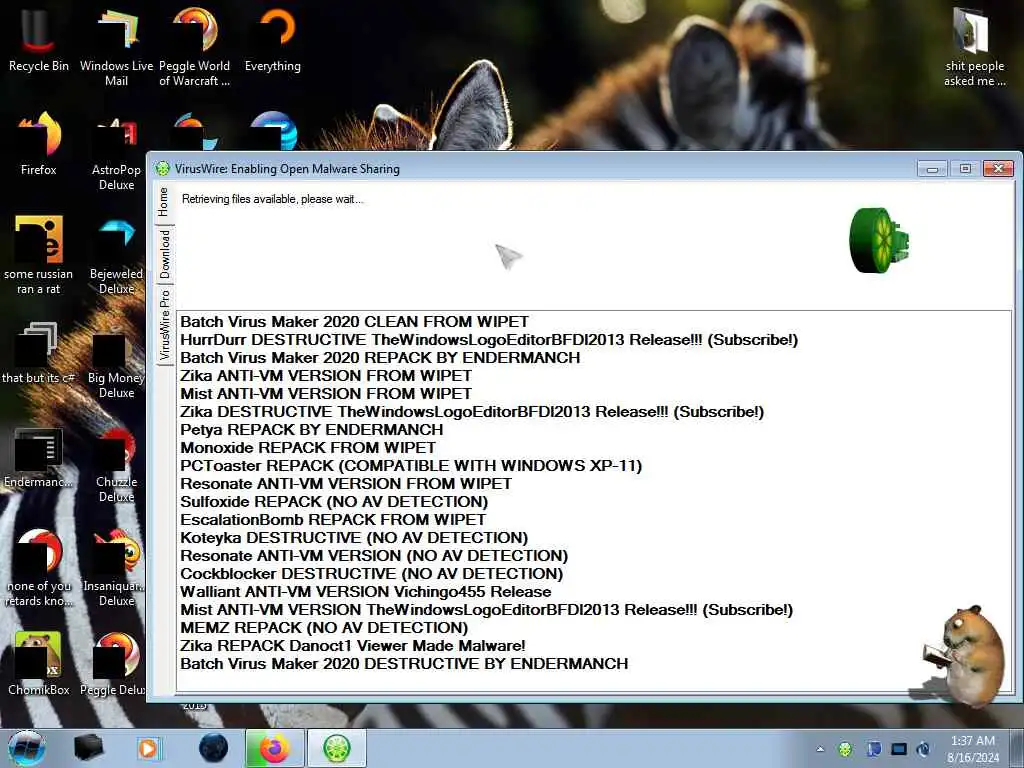
Task: Select the Peggle World of Warcraft icon
Action: [195, 46]
